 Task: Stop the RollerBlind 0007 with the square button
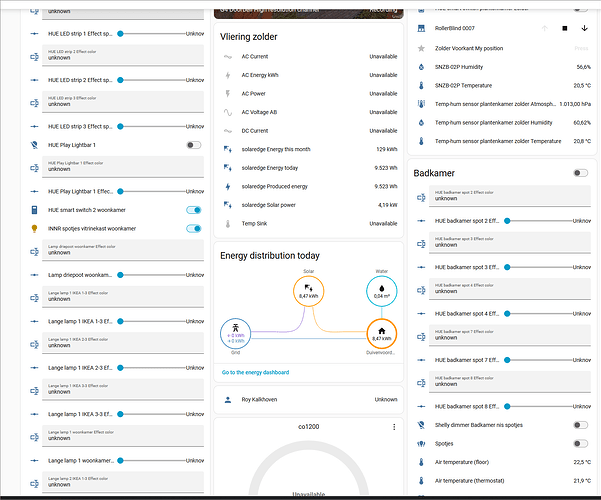[565, 28]
